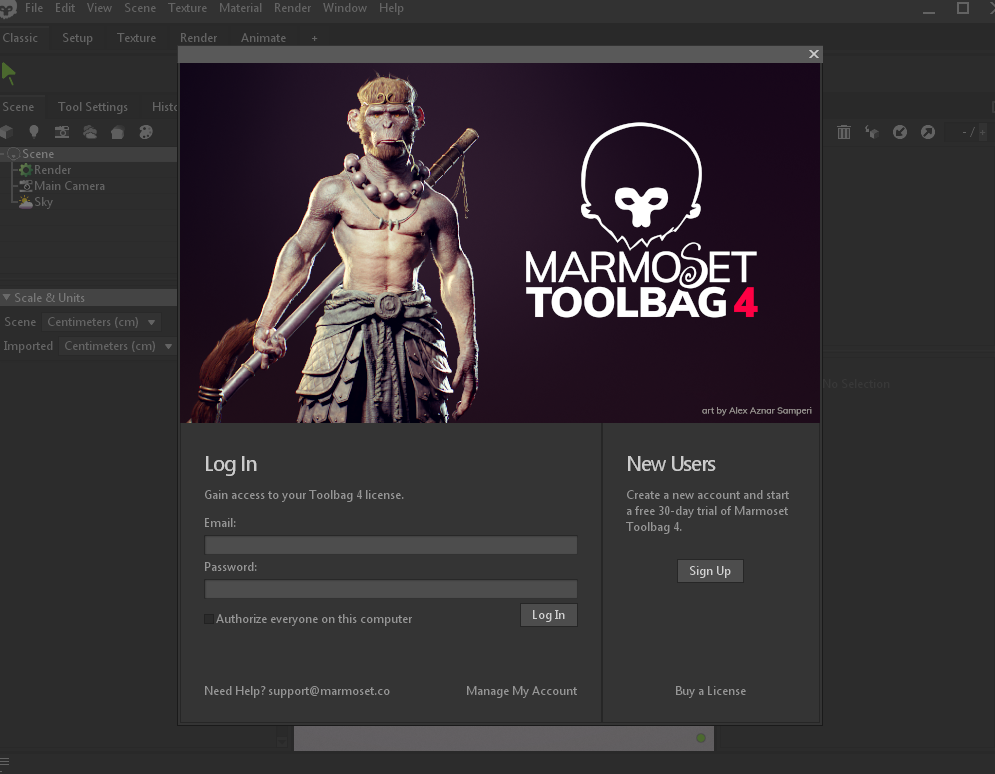Add a new workspace with plus tab
This screenshot has width=995, height=774.
(314, 39)
